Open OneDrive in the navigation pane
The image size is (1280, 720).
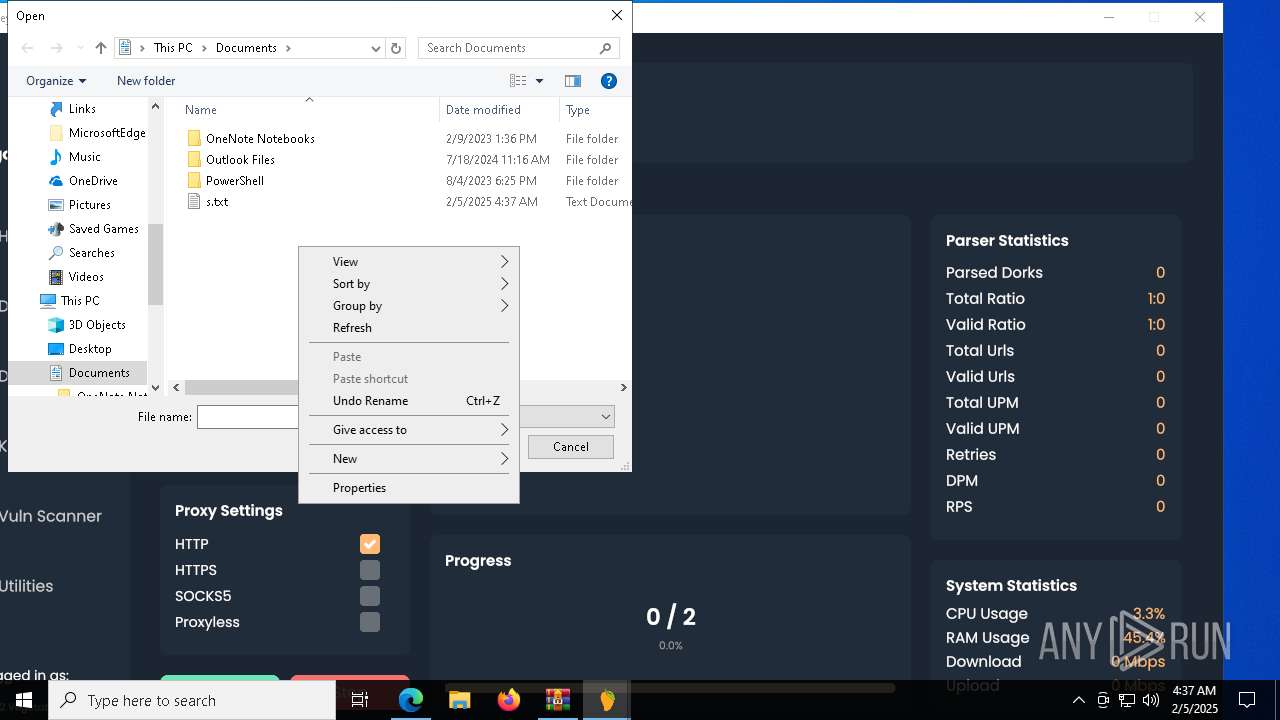93,181
